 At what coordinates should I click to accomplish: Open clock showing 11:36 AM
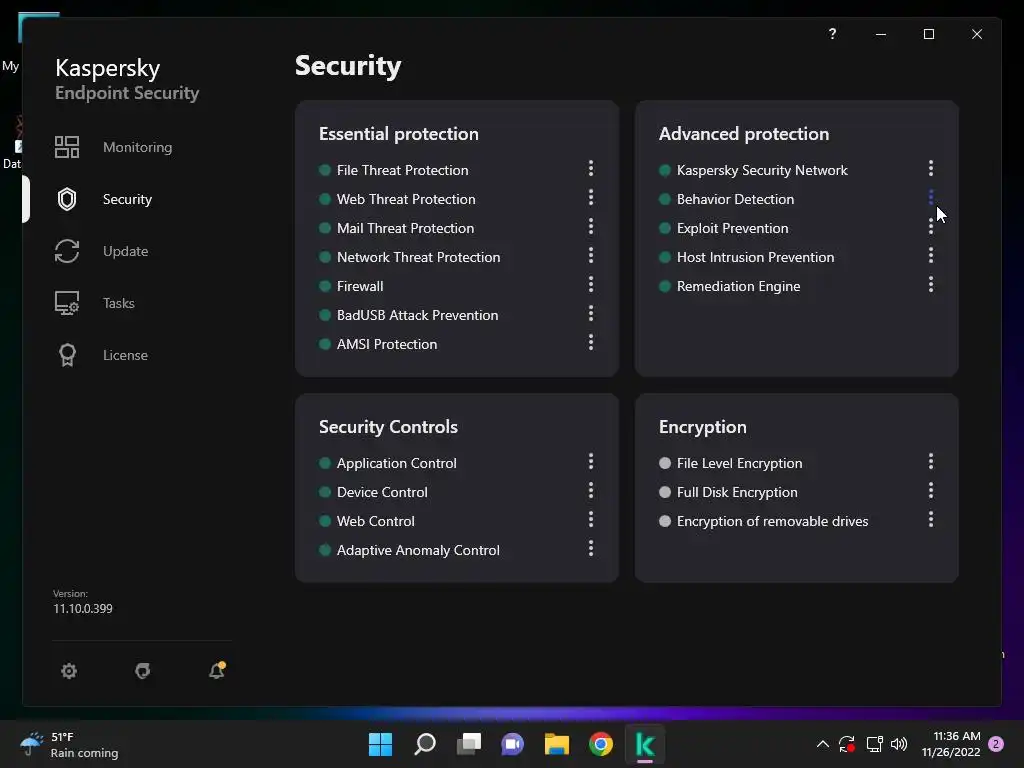pyautogui.click(x=951, y=744)
